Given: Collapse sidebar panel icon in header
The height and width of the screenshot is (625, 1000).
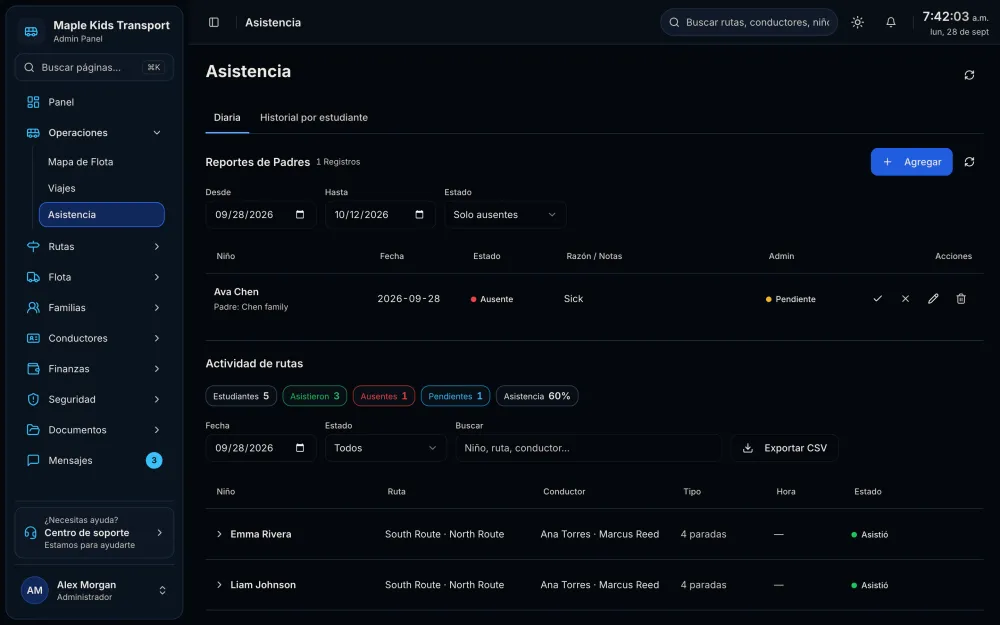Looking at the screenshot, I should (214, 22).
